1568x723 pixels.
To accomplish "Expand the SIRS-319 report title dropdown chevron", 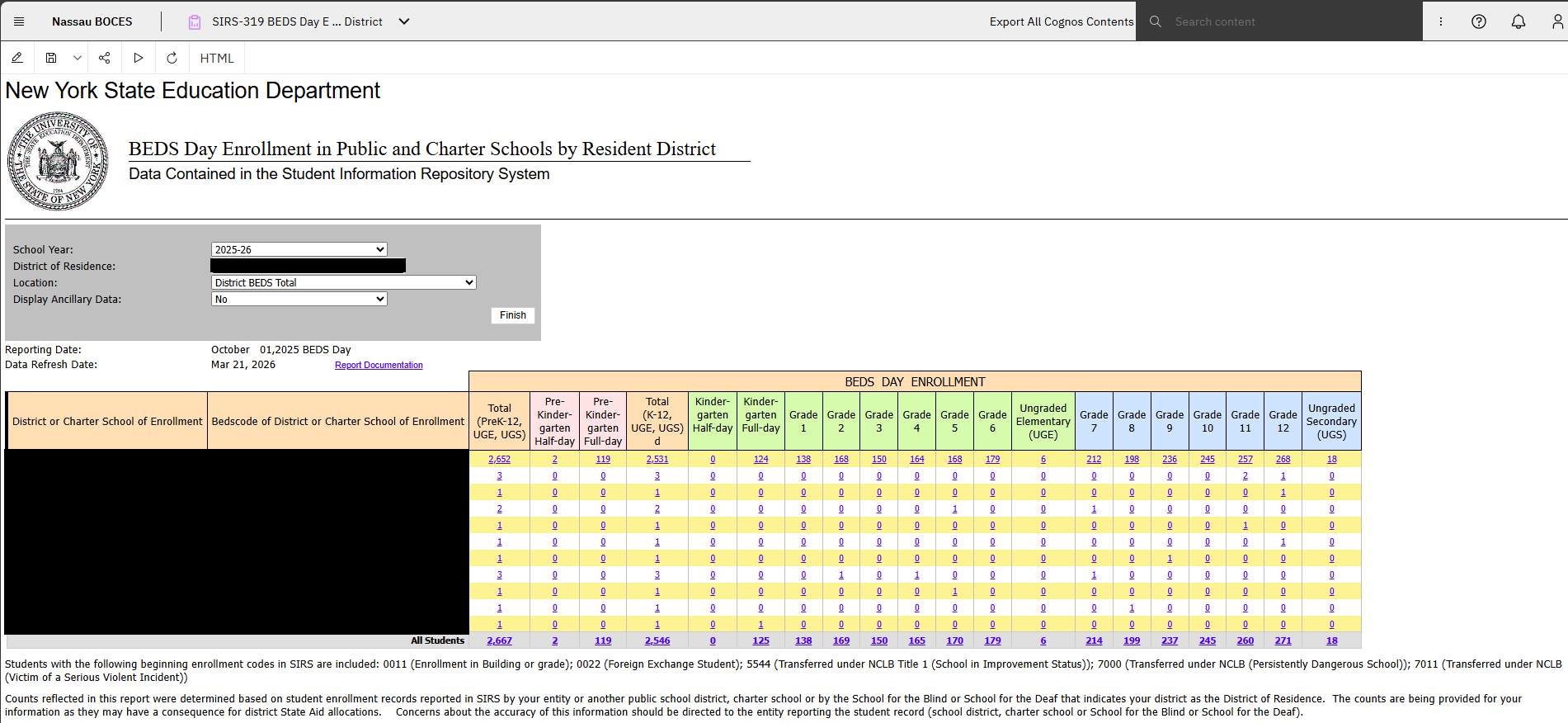I will click(404, 21).
